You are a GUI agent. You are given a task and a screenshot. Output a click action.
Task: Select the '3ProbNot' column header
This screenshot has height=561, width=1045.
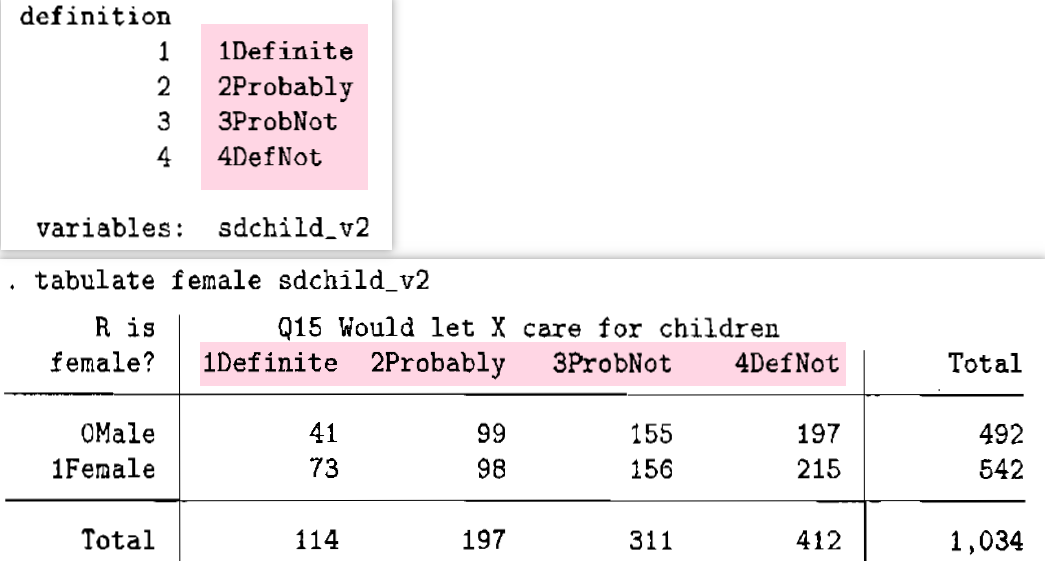pos(612,363)
